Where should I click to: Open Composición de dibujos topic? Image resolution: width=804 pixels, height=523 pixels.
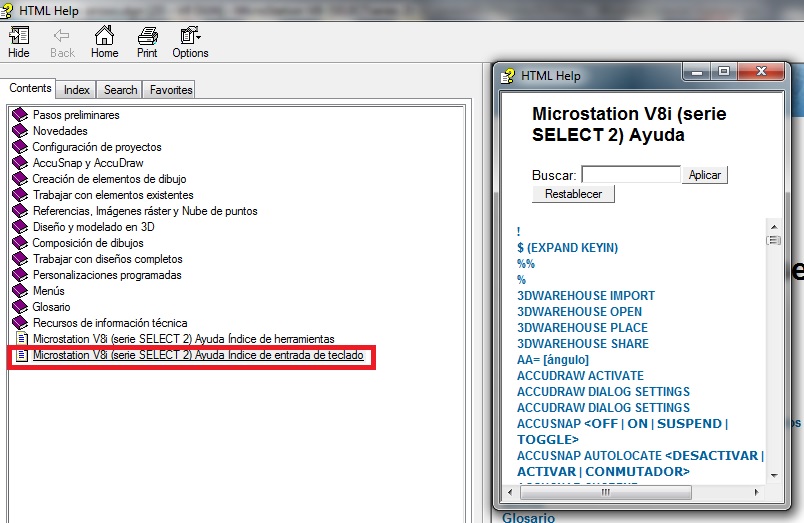(x=88, y=243)
